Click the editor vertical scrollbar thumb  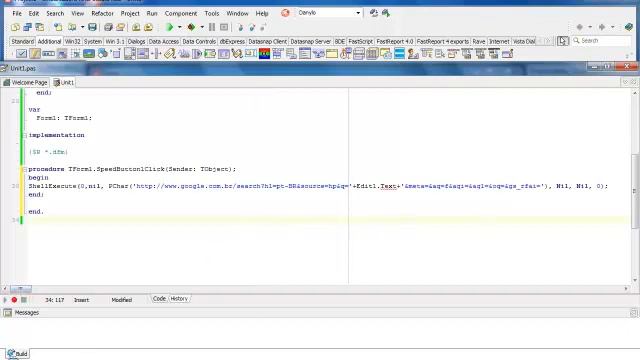[x=634, y=191]
